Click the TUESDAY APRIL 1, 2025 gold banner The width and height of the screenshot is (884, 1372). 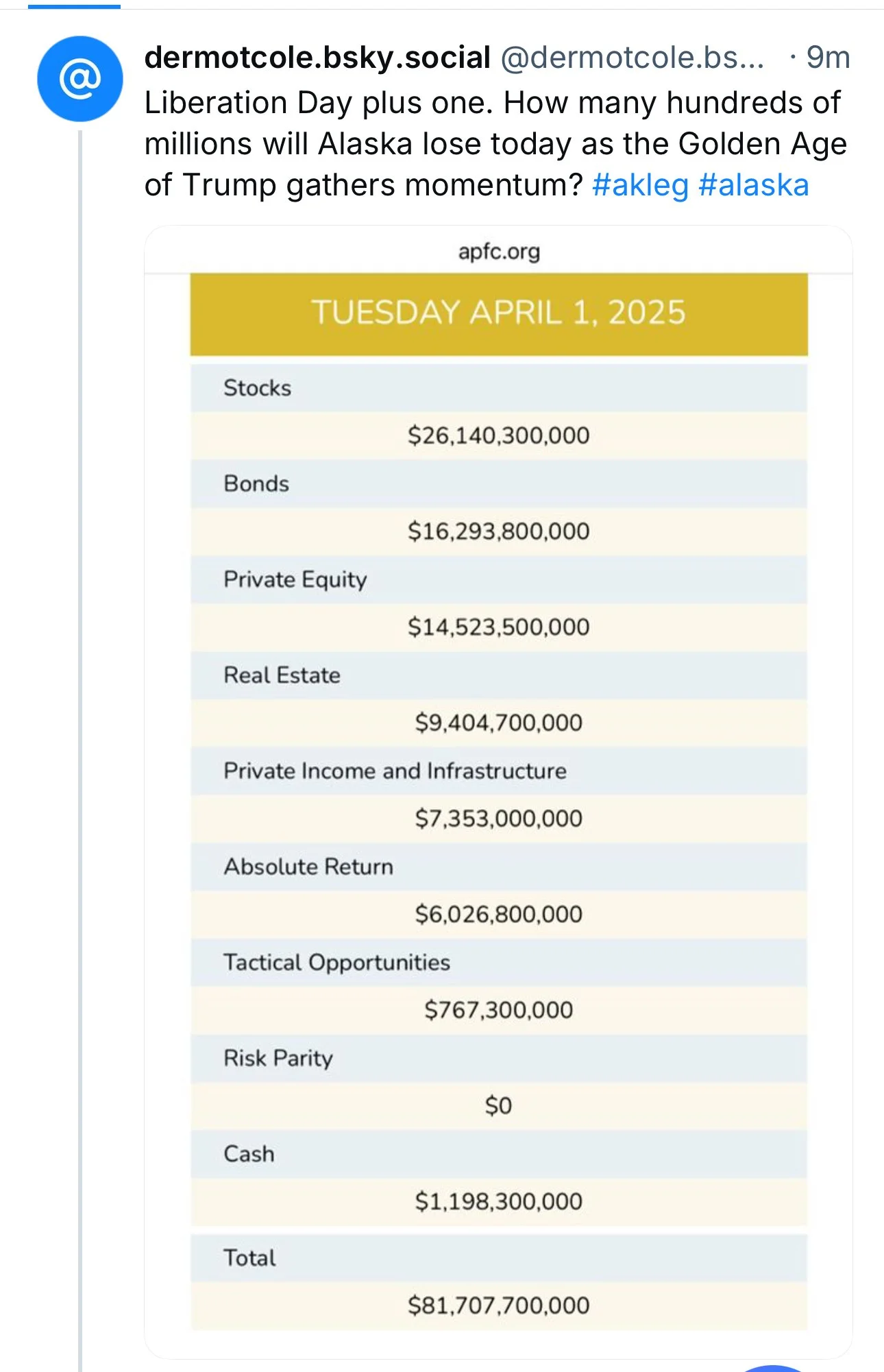coord(499,314)
